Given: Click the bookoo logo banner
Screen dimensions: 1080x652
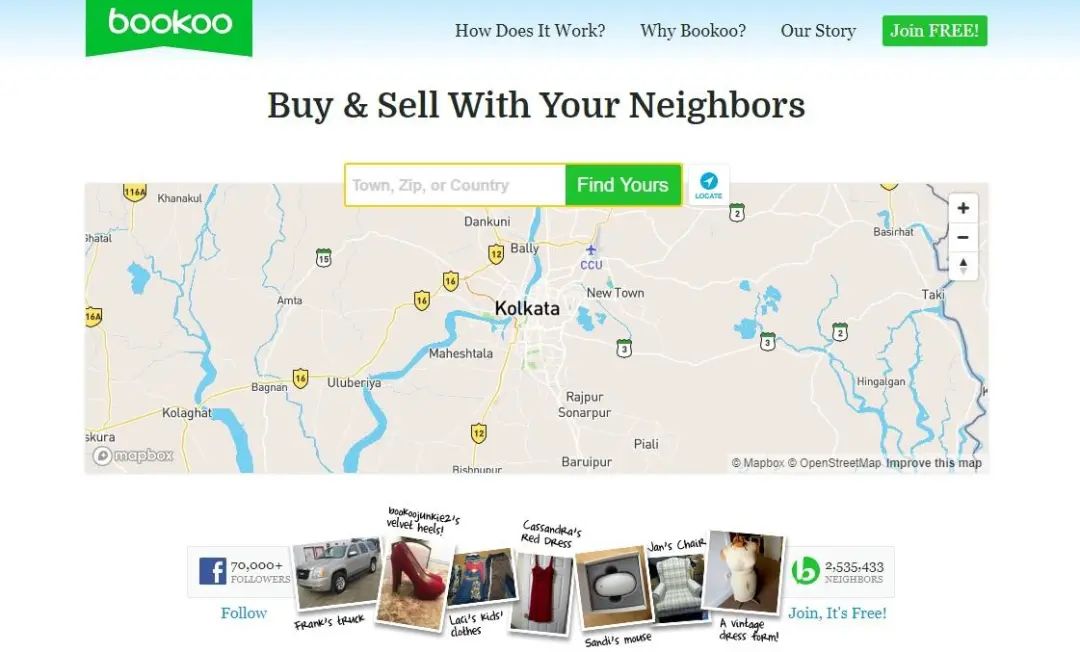Looking at the screenshot, I should click(x=169, y=27).
